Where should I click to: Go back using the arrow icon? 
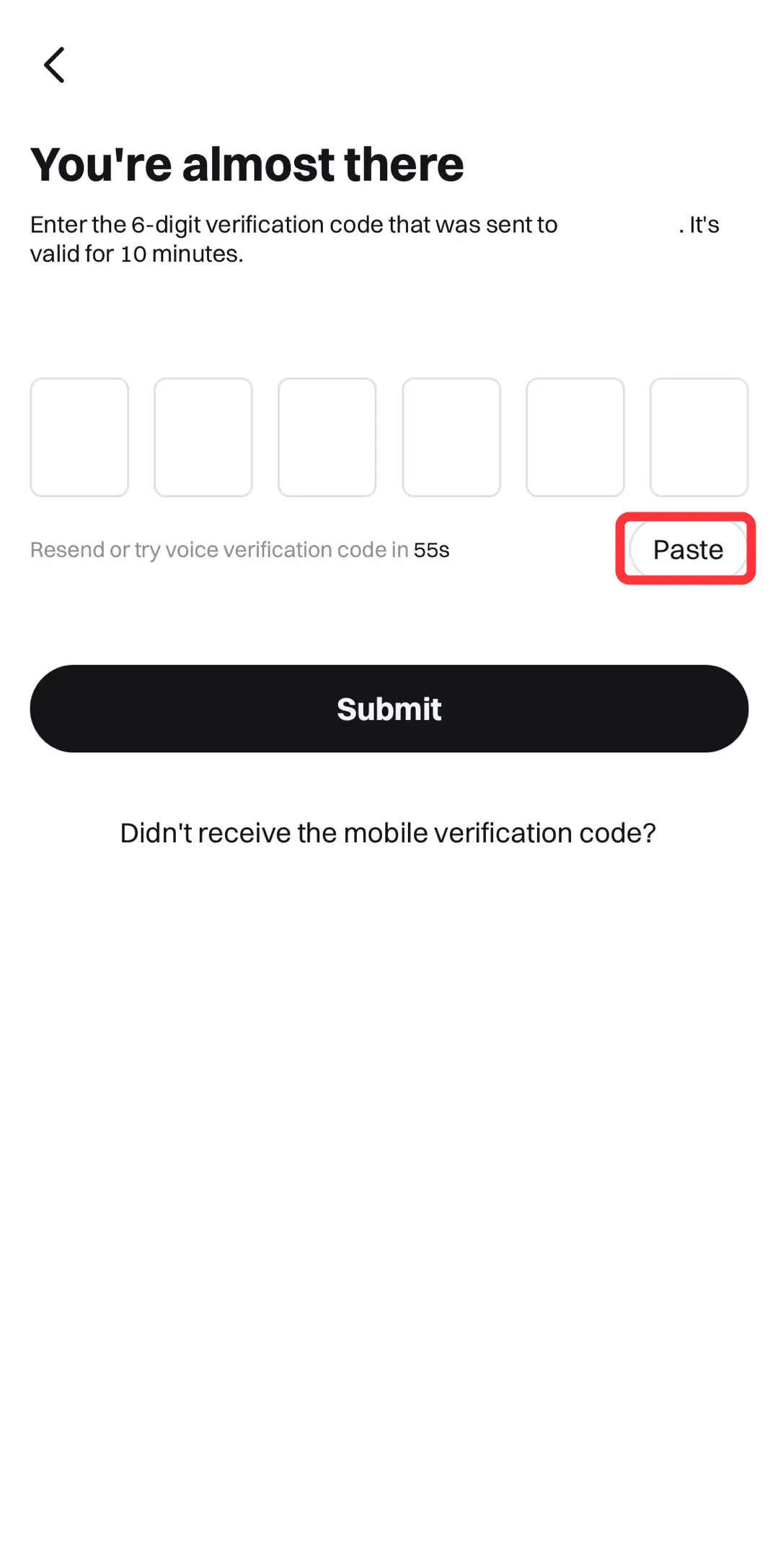pyautogui.click(x=55, y=65)
